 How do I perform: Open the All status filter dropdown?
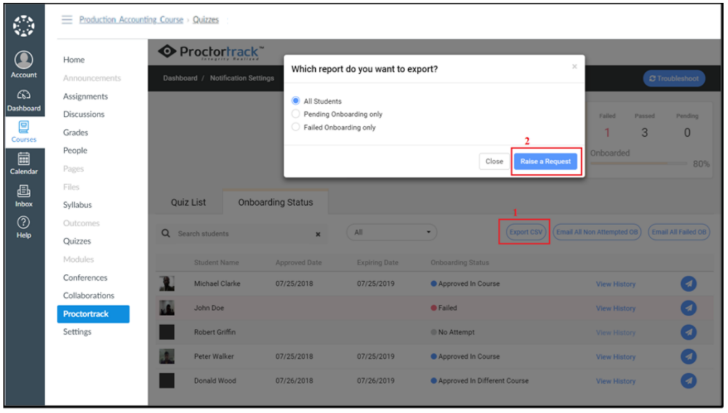(x=391, y=232)
